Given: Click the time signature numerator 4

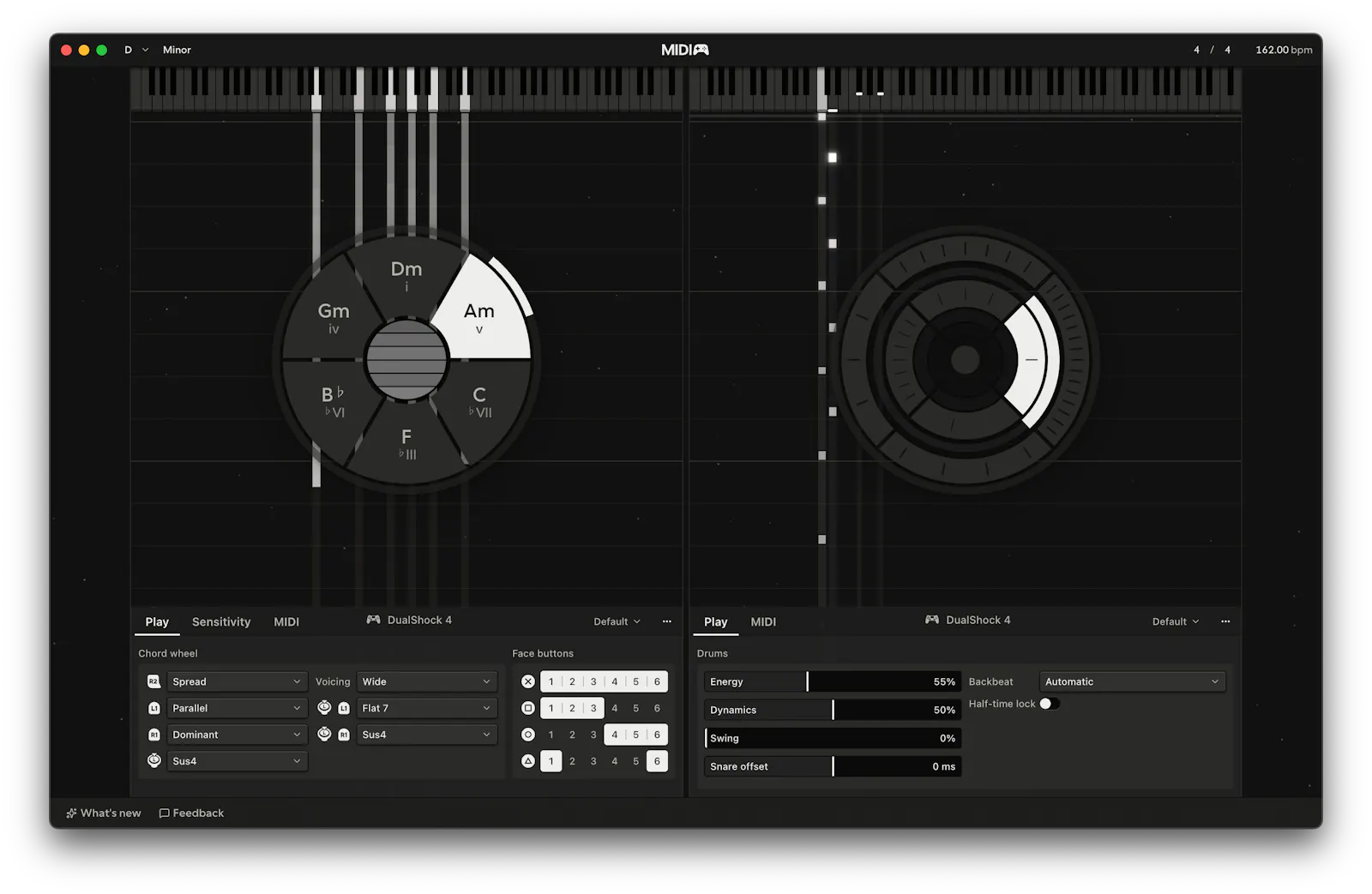Looking at the screenshot, I should [x=1196, y=50].
